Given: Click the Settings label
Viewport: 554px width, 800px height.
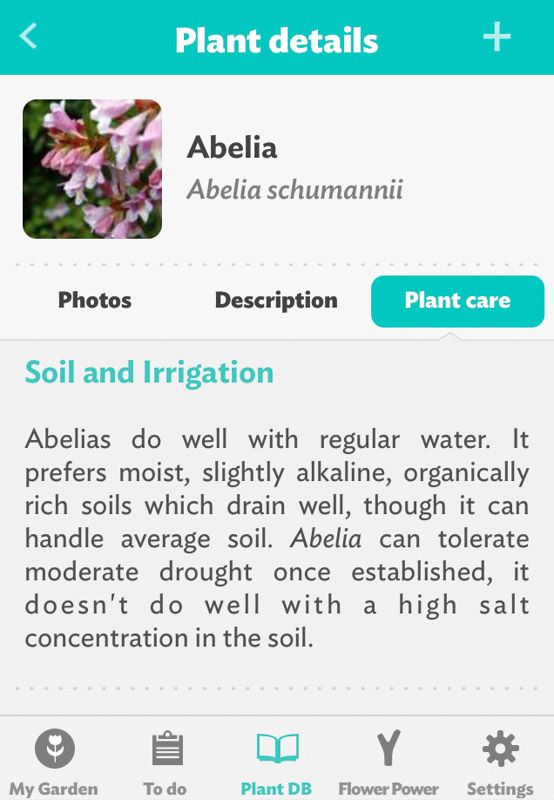Looking at the screenshot, I should click(500, 789).
